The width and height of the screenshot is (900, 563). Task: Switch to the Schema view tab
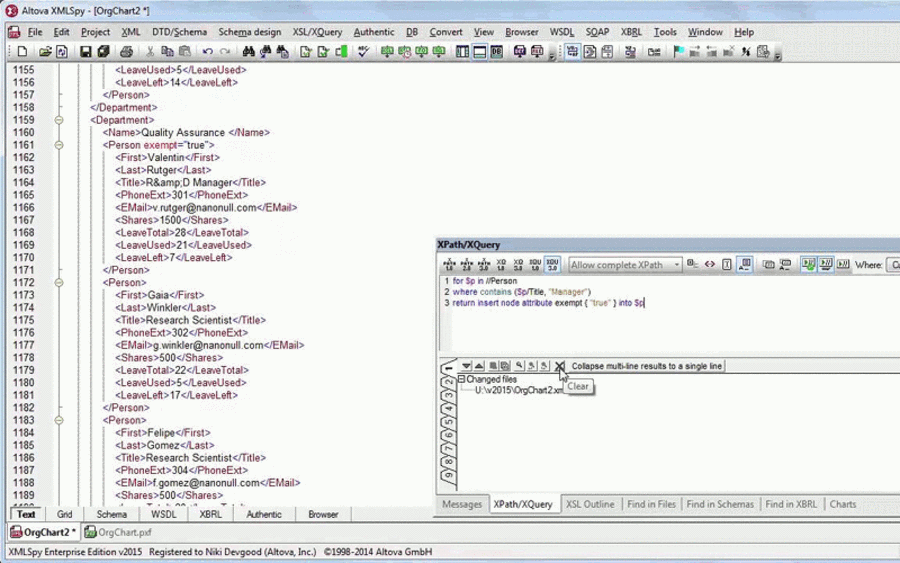coord(111,514)
